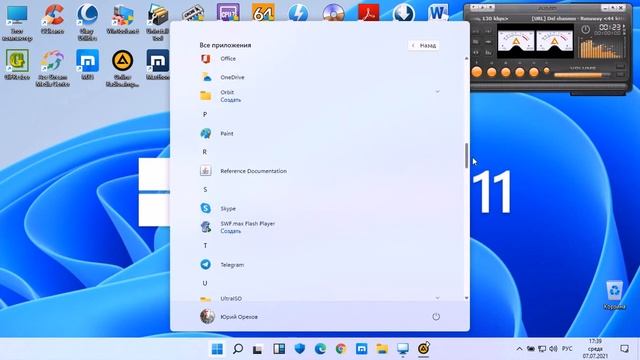Image resolution: width=640 pixels, height=360 pixels.
Task: Select the Daemon Tools lightning desktop icon
Action: click(x=298, y=13)
